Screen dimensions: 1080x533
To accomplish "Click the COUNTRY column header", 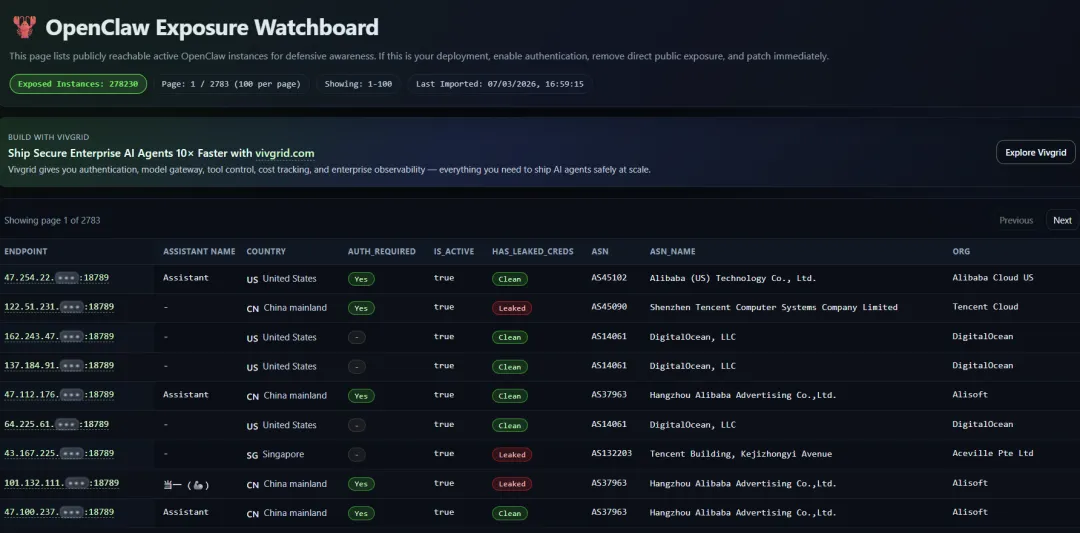I will click(266, 251).
